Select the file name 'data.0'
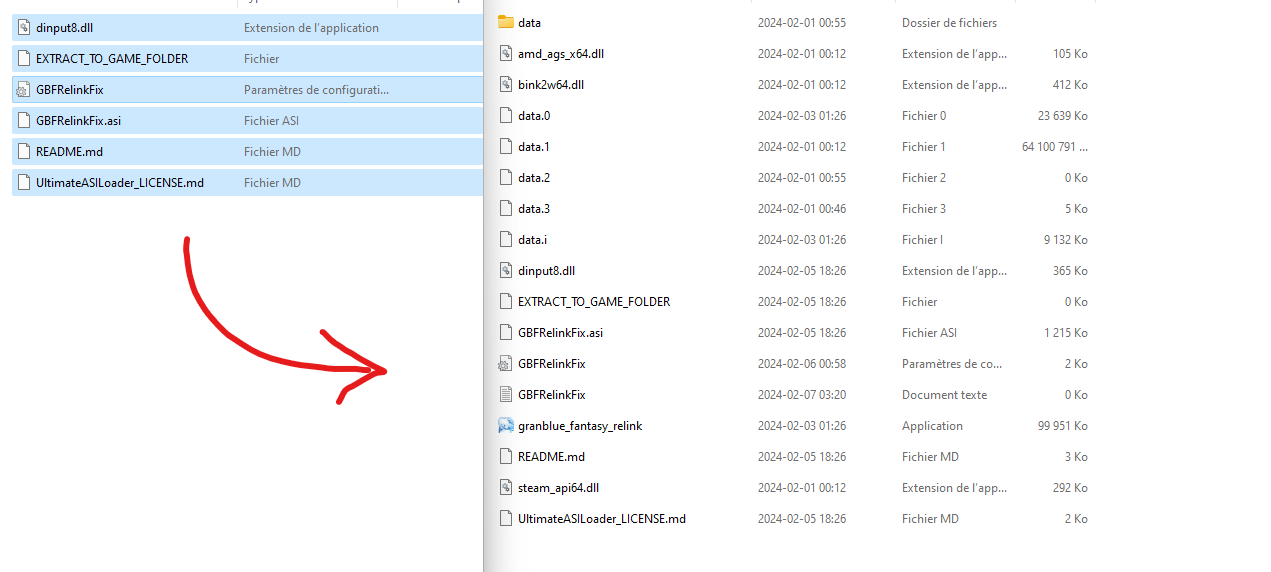The width and height of the screenshot is (1271, 572). click(534, 115)
